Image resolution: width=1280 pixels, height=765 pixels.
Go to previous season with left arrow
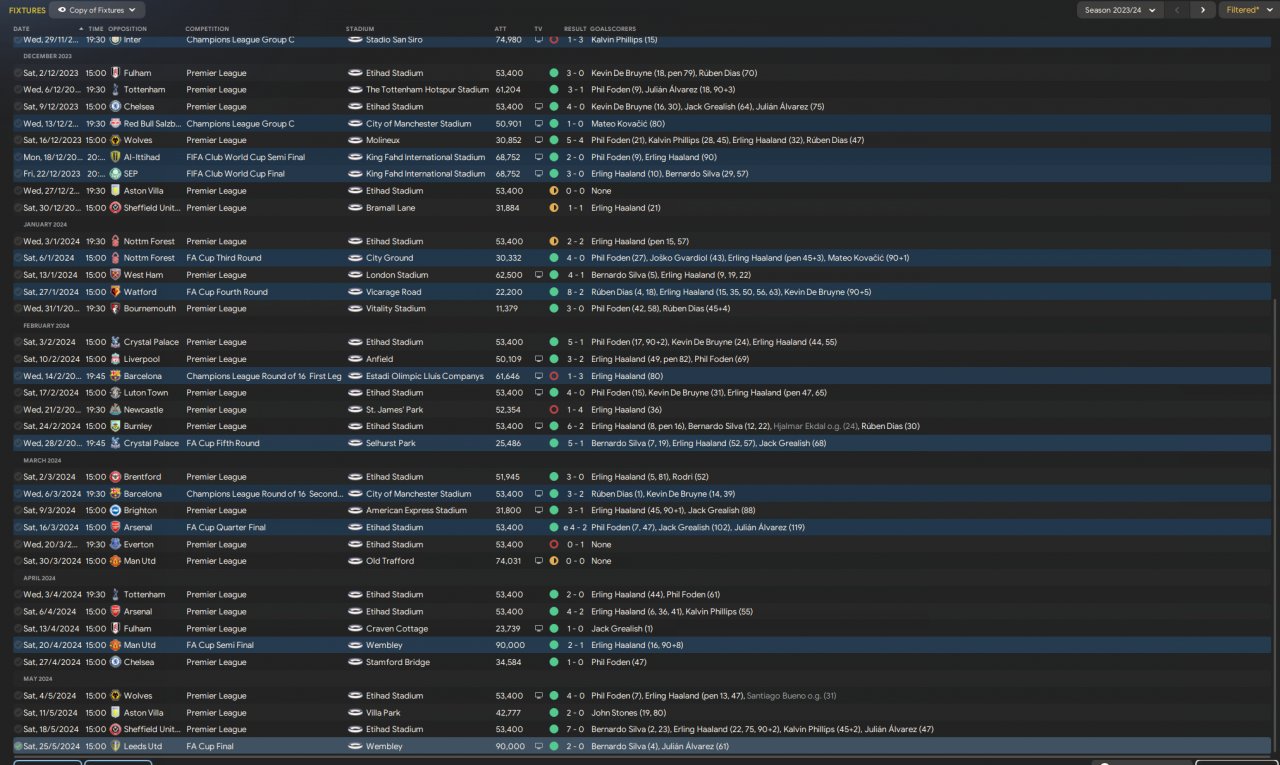click(x=1178, y=10)
